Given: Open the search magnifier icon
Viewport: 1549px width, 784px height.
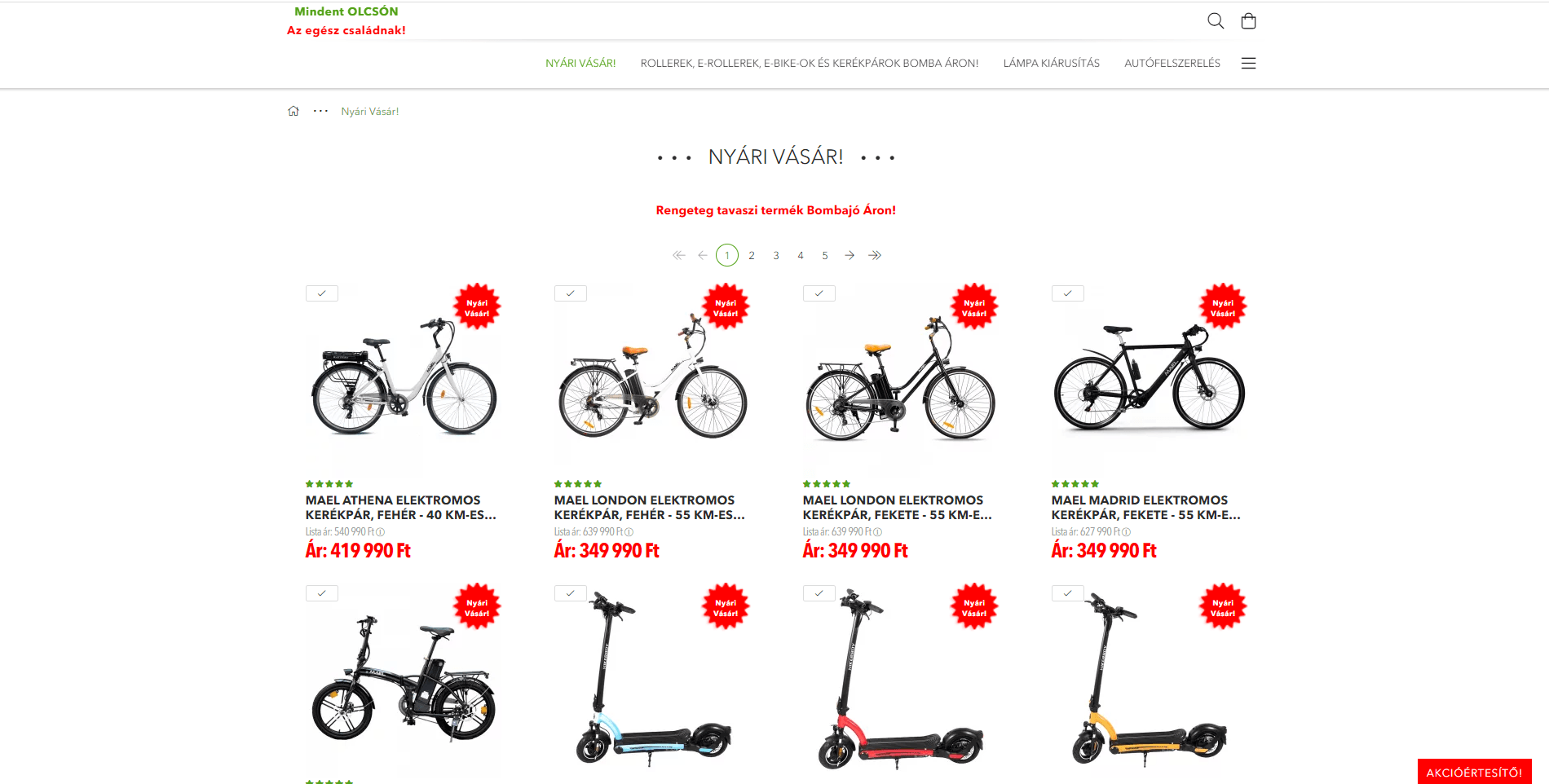Looking at the screenshot, I should (1215, 21).
